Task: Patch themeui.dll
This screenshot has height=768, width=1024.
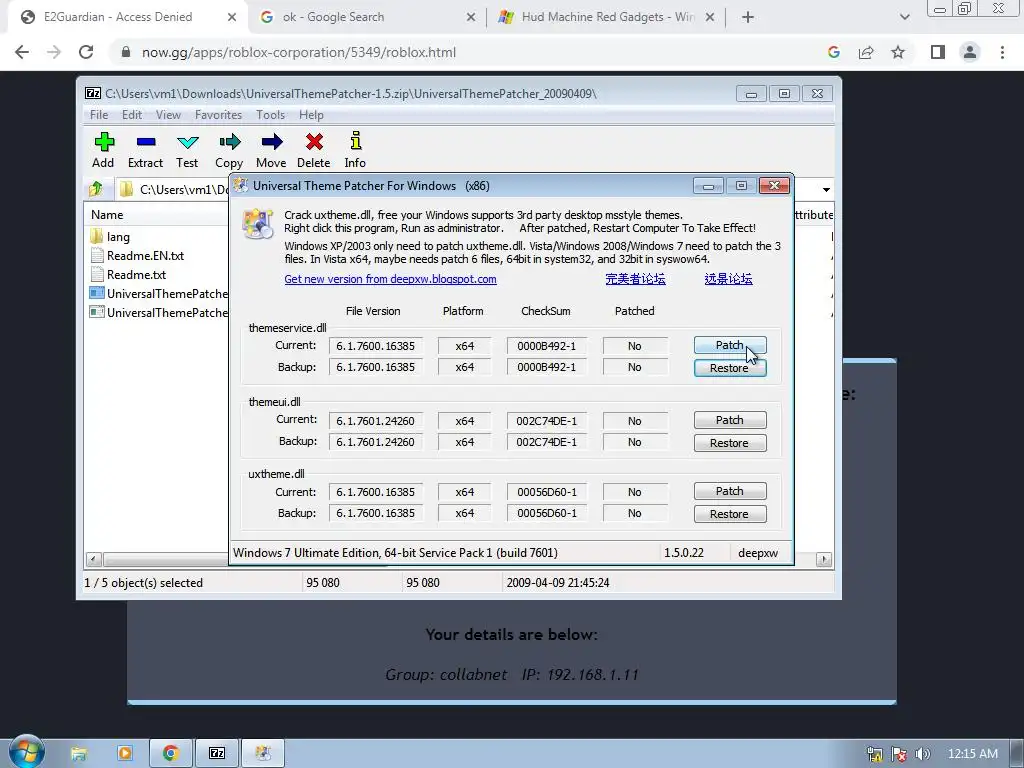Action: (730, 420)
